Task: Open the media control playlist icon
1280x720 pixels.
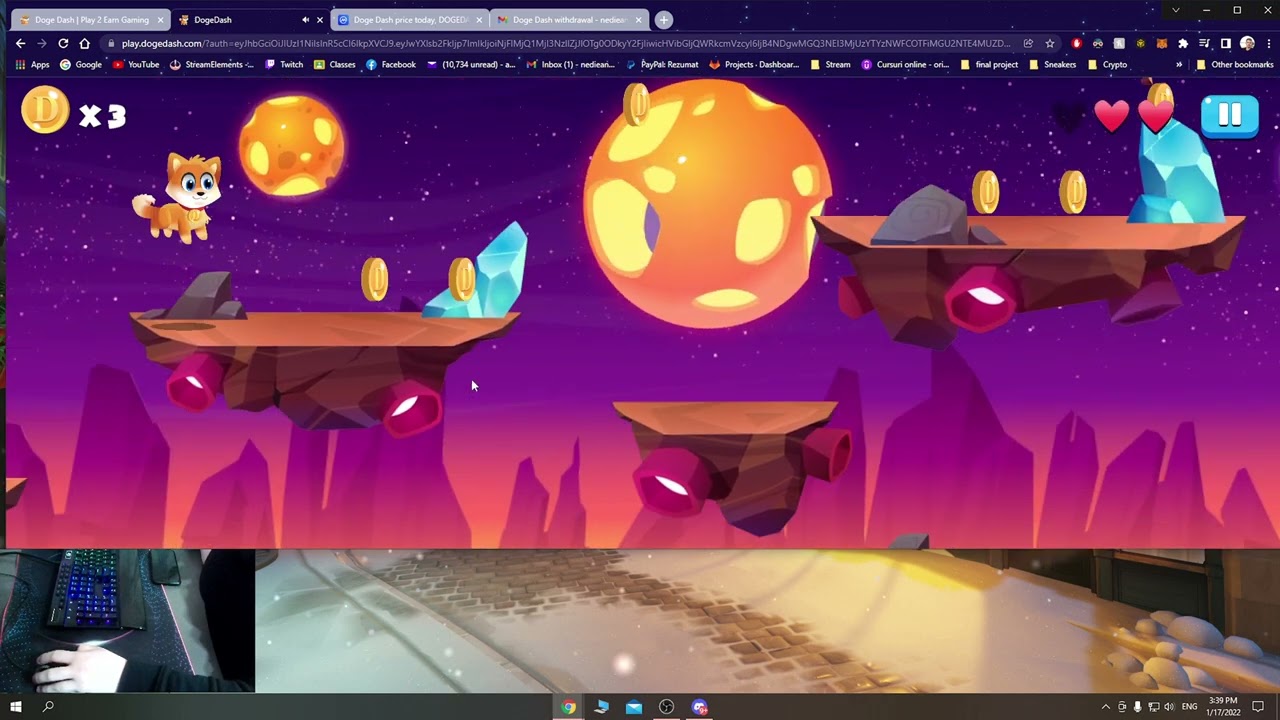Action: click(x=1204, y=43)
